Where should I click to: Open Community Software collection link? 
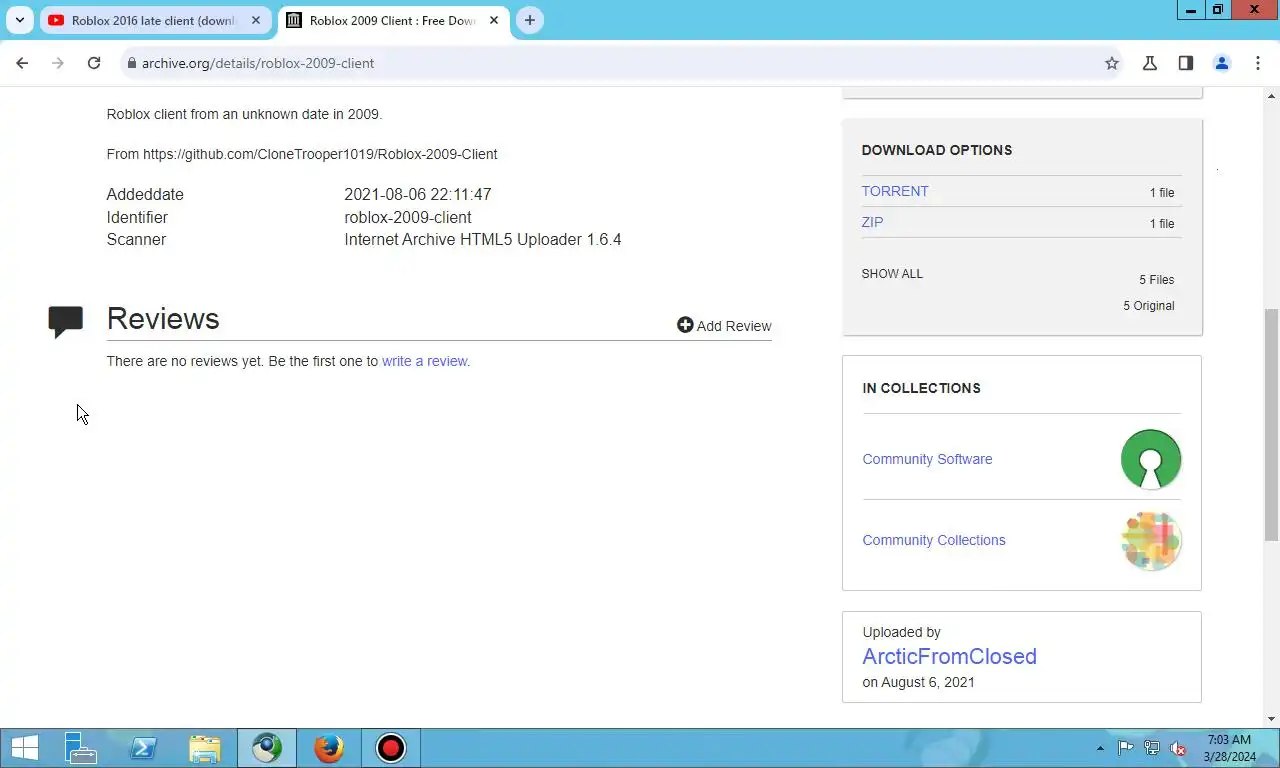(927, 459)
